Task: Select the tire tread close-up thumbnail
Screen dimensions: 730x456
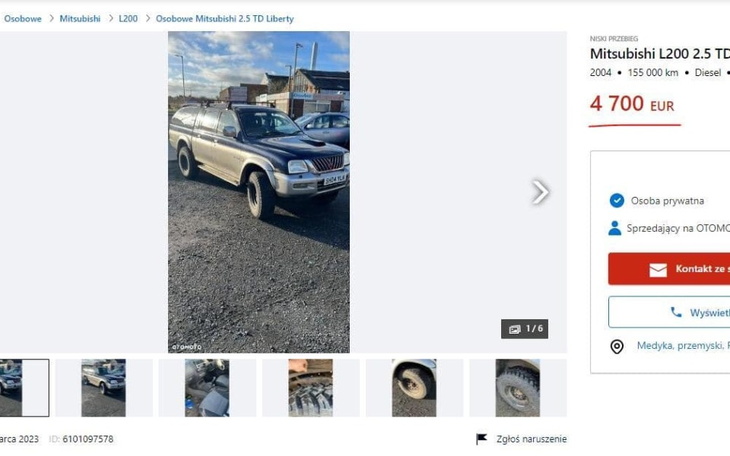Action: point(311,388)
